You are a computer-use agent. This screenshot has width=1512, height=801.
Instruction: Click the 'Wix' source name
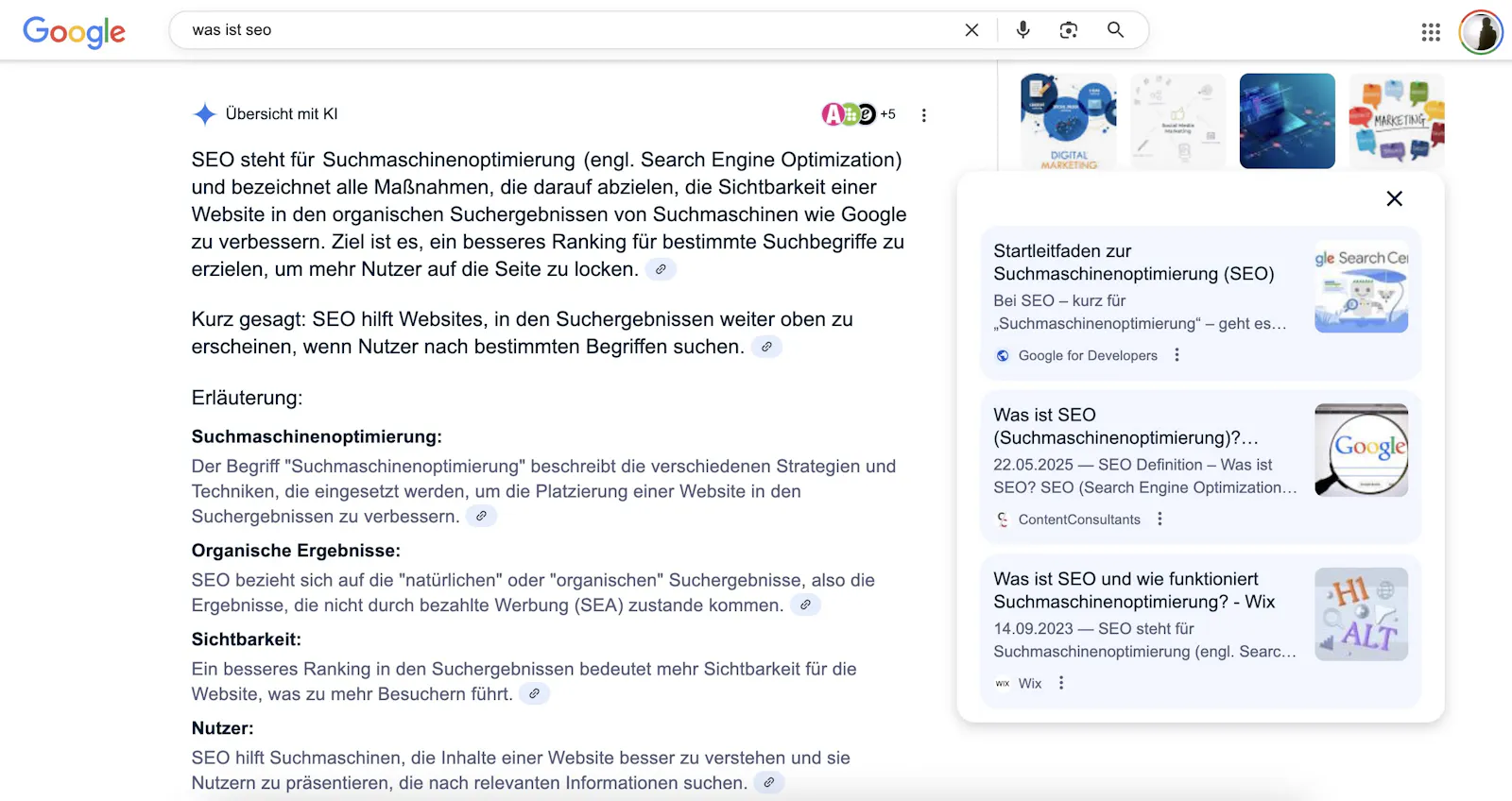coord(1030,683)
